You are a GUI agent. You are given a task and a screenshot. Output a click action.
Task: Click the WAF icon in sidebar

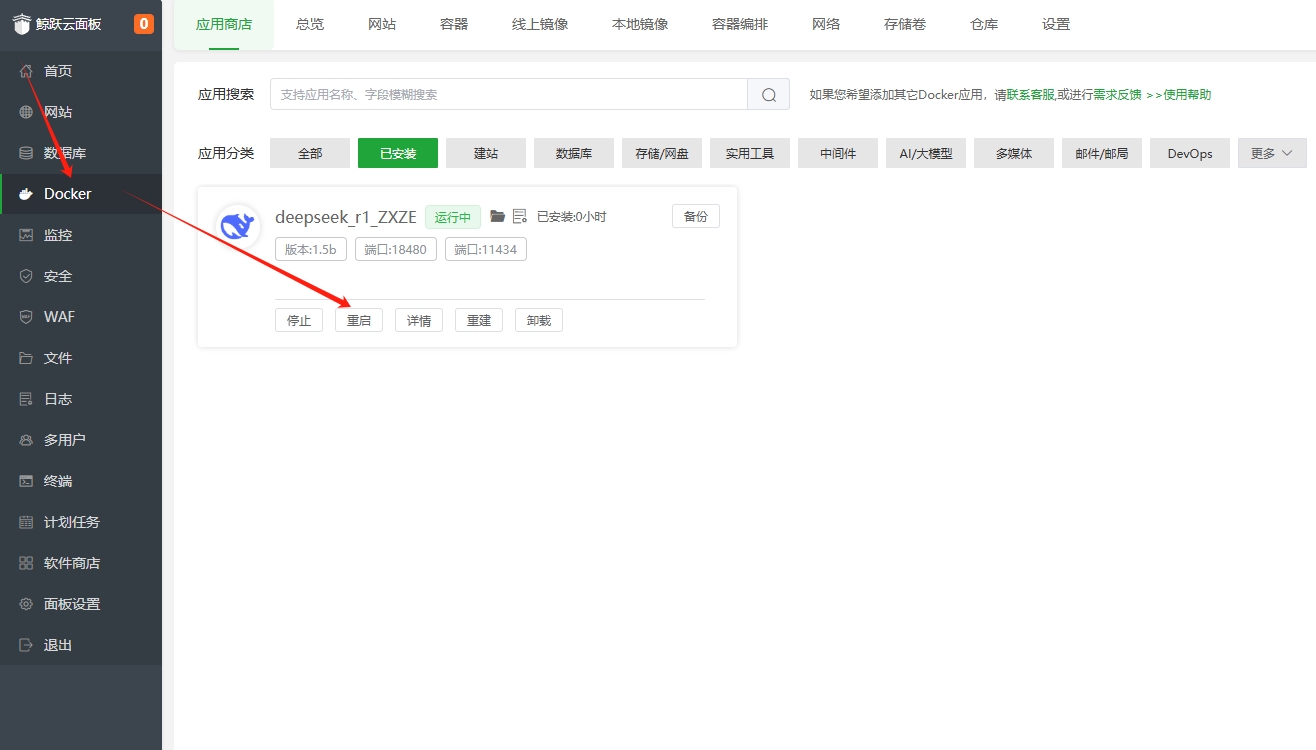tap(26, 317)
